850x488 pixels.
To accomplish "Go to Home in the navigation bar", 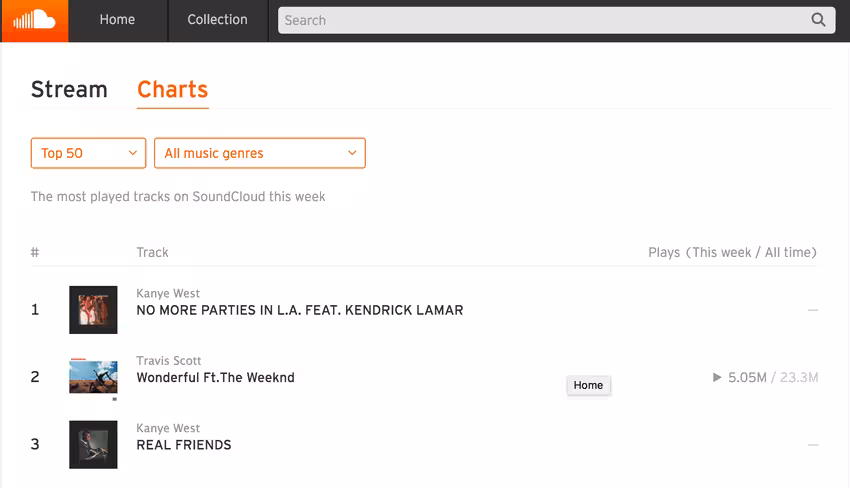I will click(x=117, y=20).
